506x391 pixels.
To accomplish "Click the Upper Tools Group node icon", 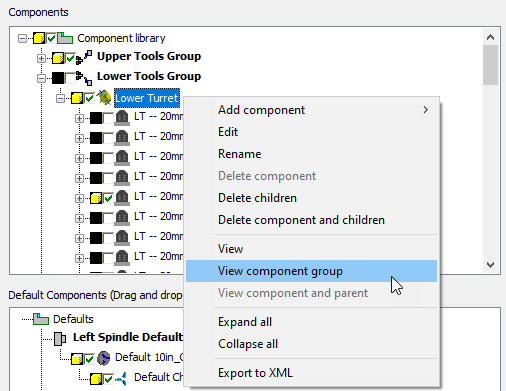I will click(x=84, y=57).
